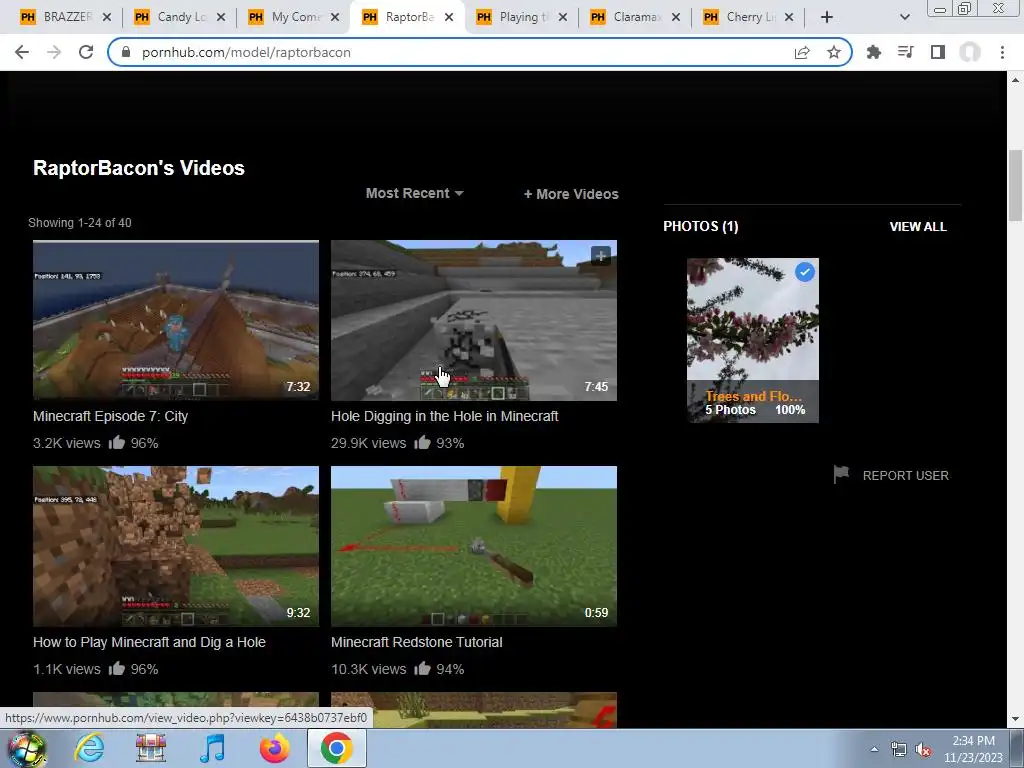
Task: Open Minecraft Episode 7: City thumbnail
Action: 176,320
